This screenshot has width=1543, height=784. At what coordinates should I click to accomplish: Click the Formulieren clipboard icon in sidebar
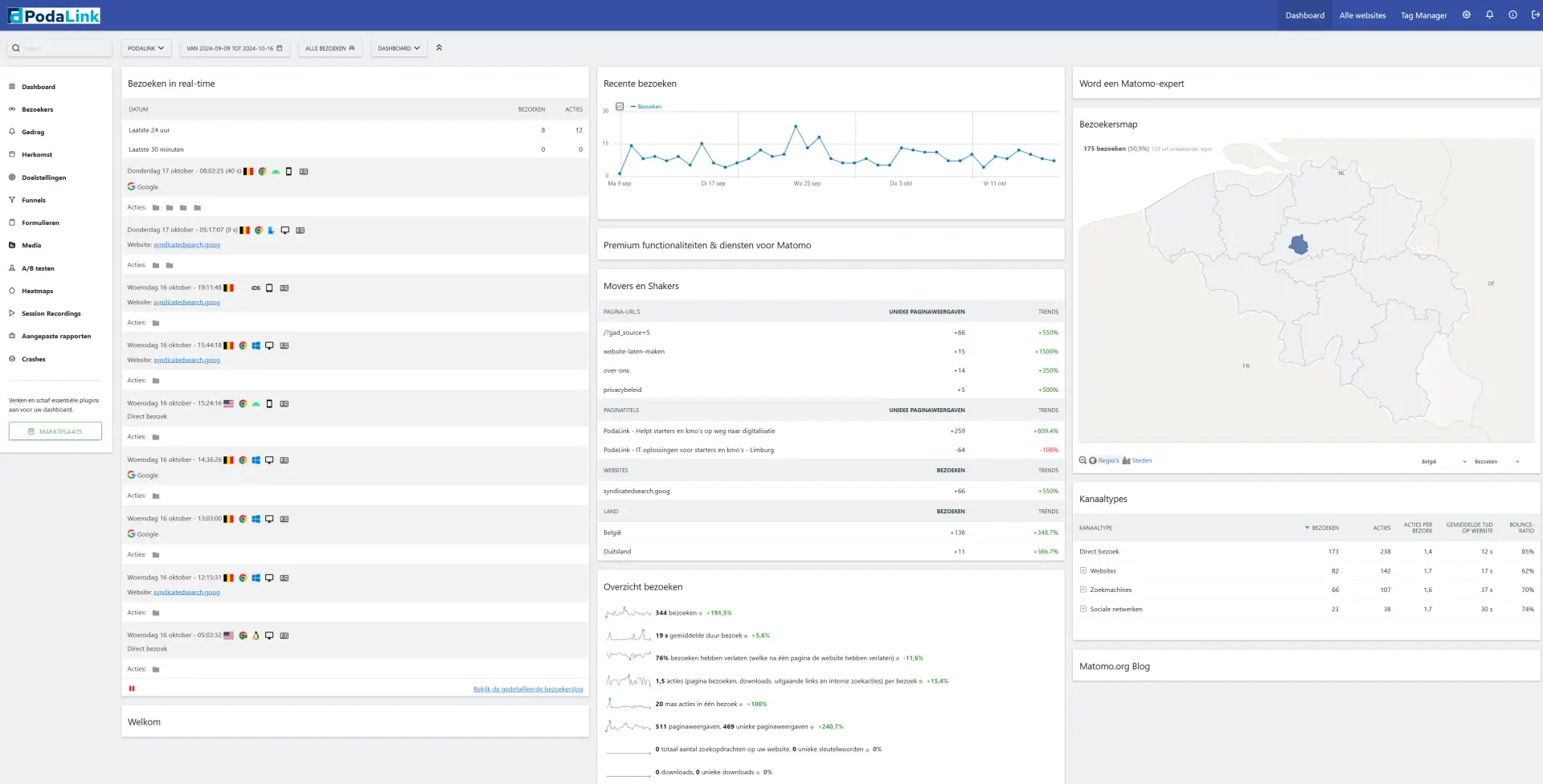pyautogui.click(x=12, y=223)
